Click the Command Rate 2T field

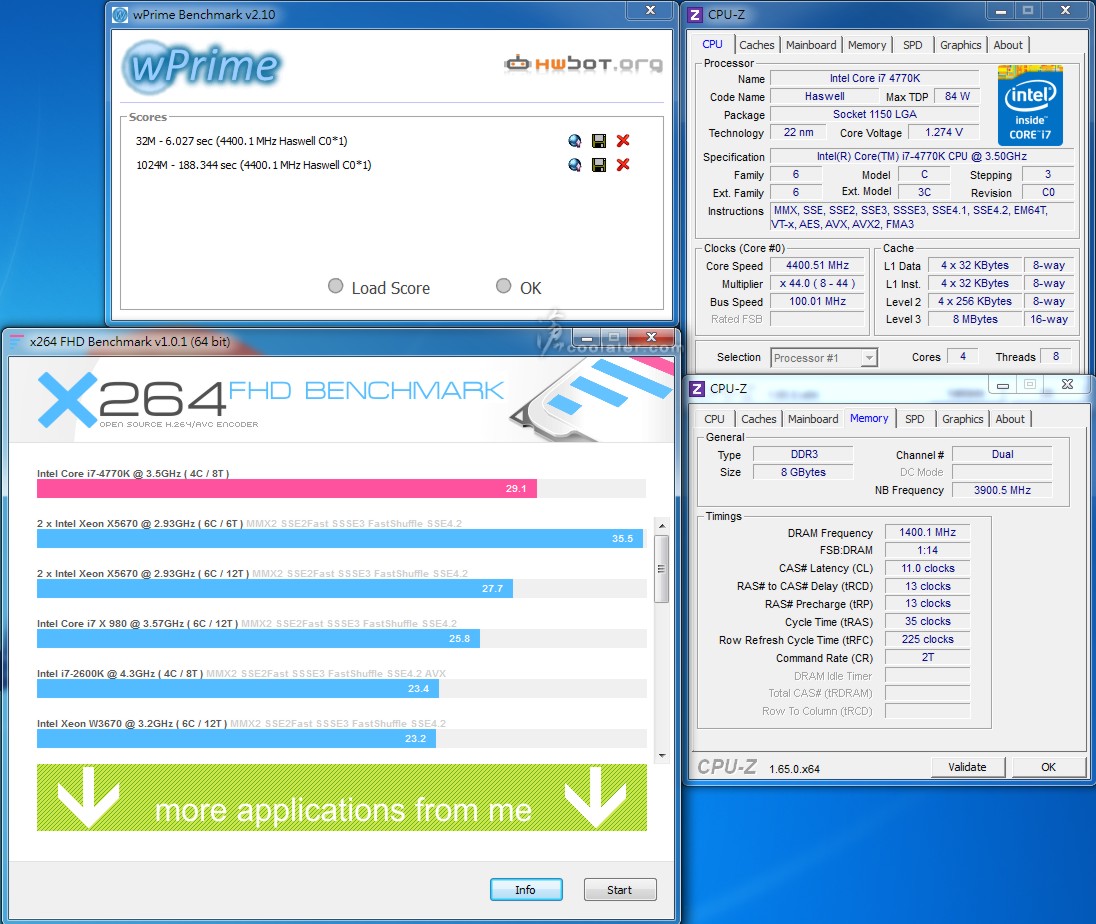click(928, 658)
